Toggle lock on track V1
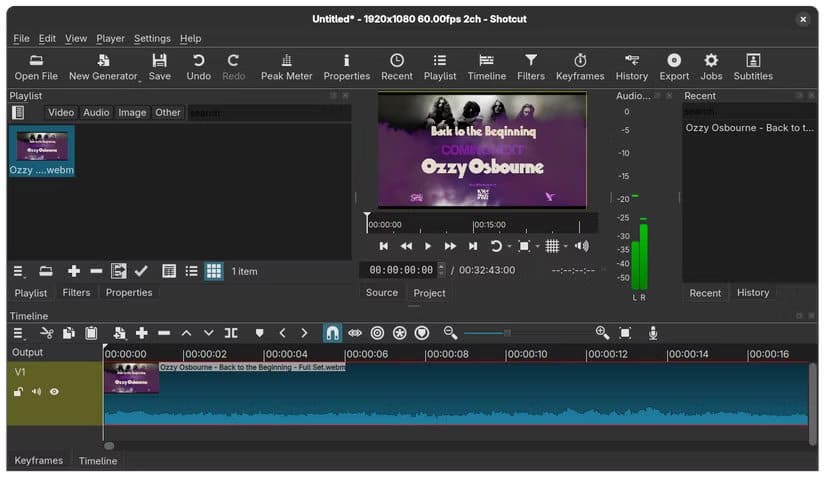The image size is (825, 478). click(18, 392)
